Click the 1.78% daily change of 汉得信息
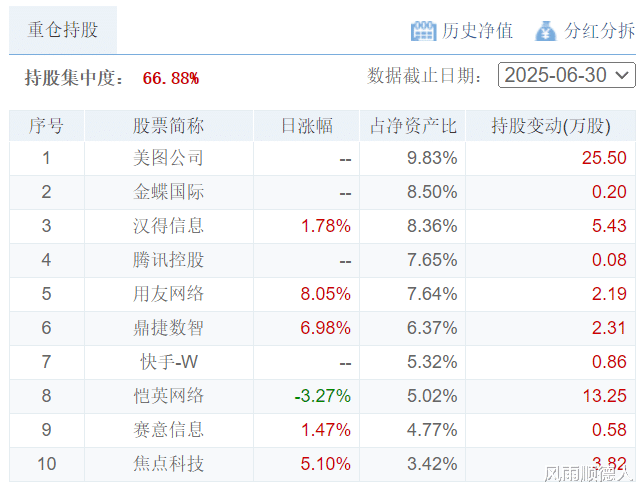This screenshot has width=643, height=495. coord(326,226)
